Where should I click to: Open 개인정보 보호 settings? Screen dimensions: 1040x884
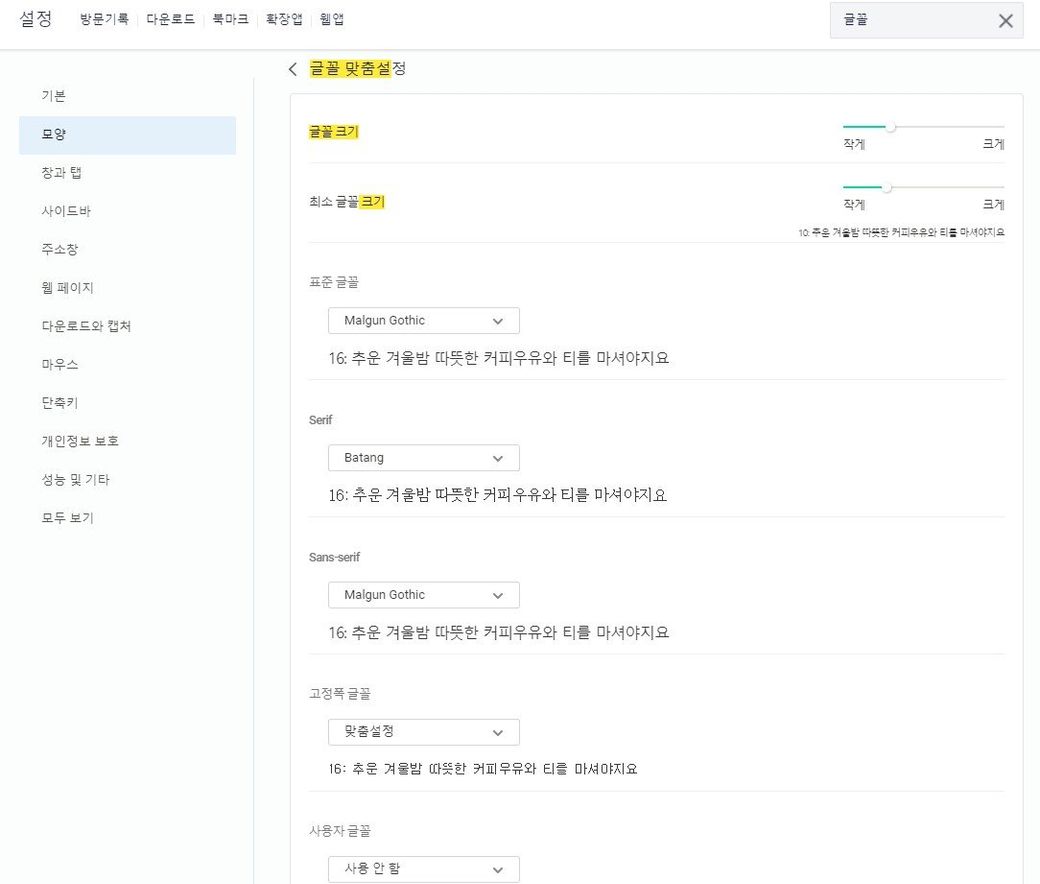tap(80, 441)
